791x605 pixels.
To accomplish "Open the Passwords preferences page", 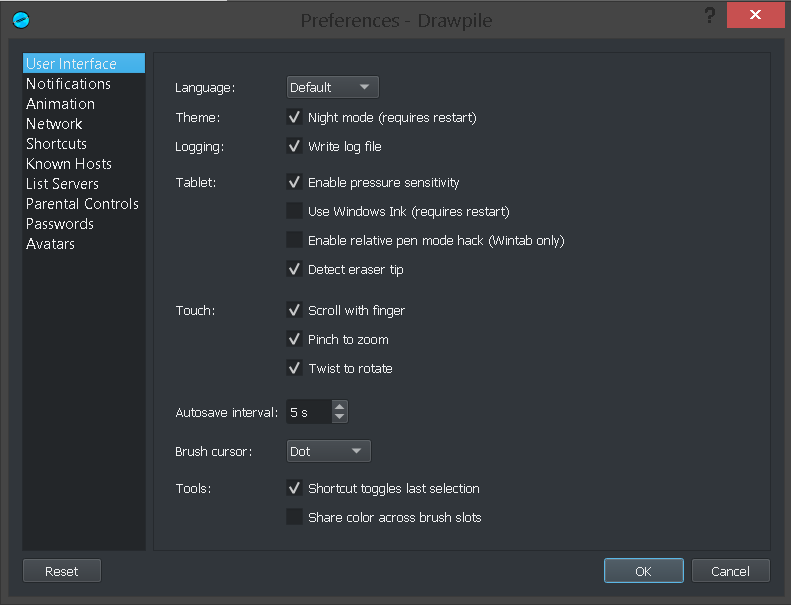I will (x=84, y=224).
